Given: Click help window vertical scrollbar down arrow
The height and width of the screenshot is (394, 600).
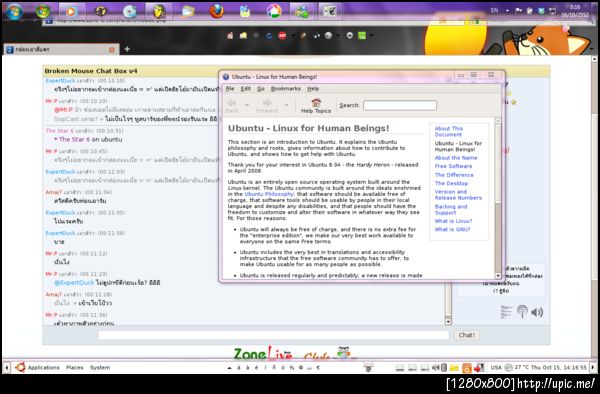Looking at the screenshot, I should (x=498, y=275).
